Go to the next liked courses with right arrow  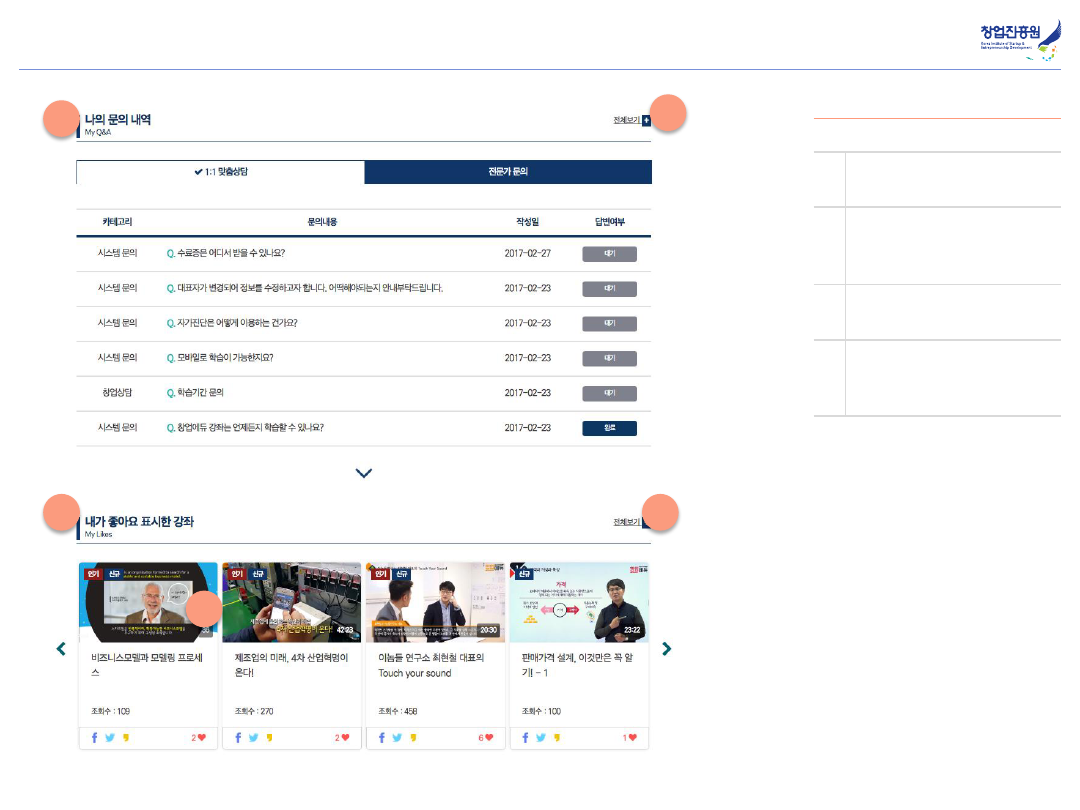click(x=667, y=649)
